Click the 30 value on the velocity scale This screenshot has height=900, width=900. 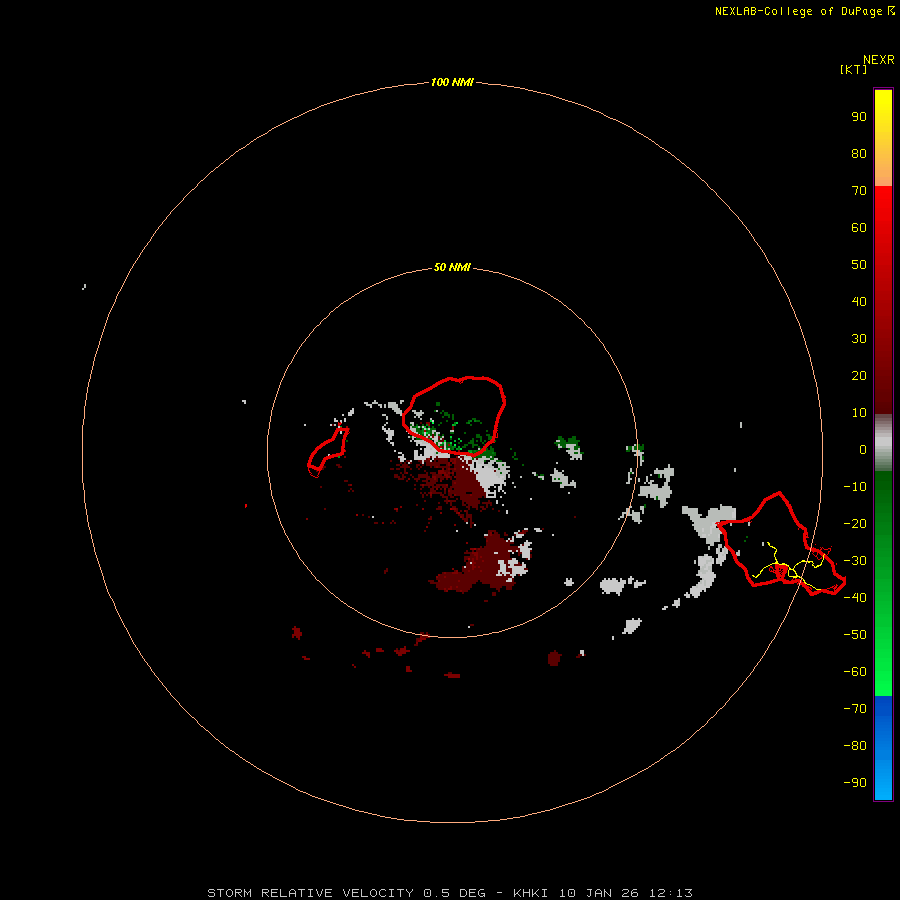(x=859, y=339)
